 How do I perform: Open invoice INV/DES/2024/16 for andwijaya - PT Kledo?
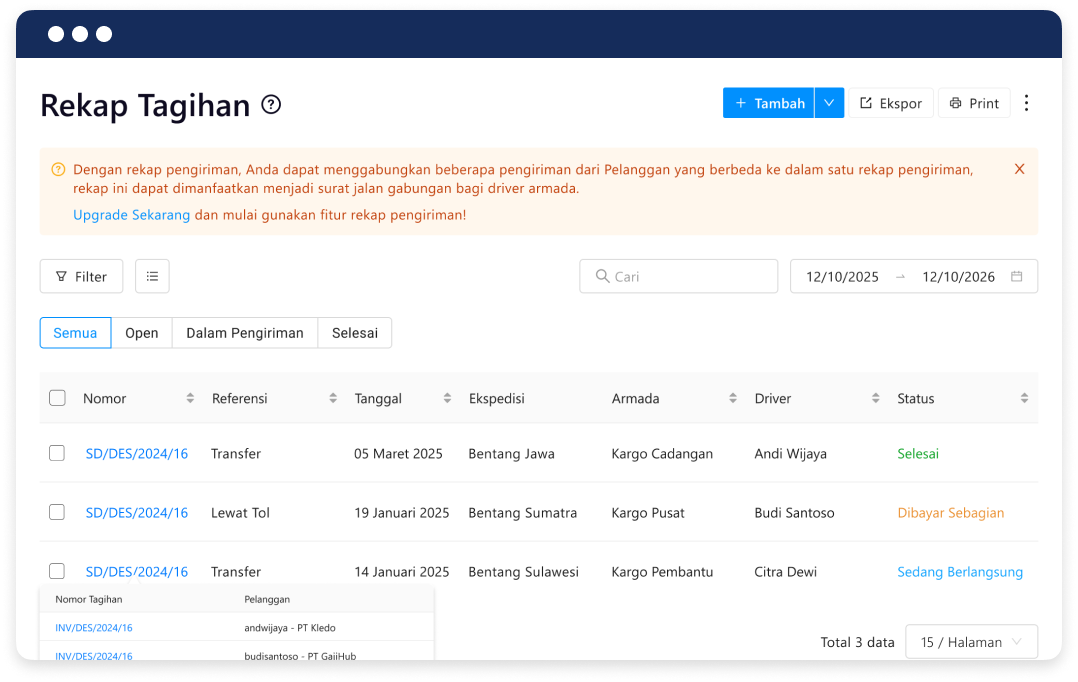pos(94,628)
